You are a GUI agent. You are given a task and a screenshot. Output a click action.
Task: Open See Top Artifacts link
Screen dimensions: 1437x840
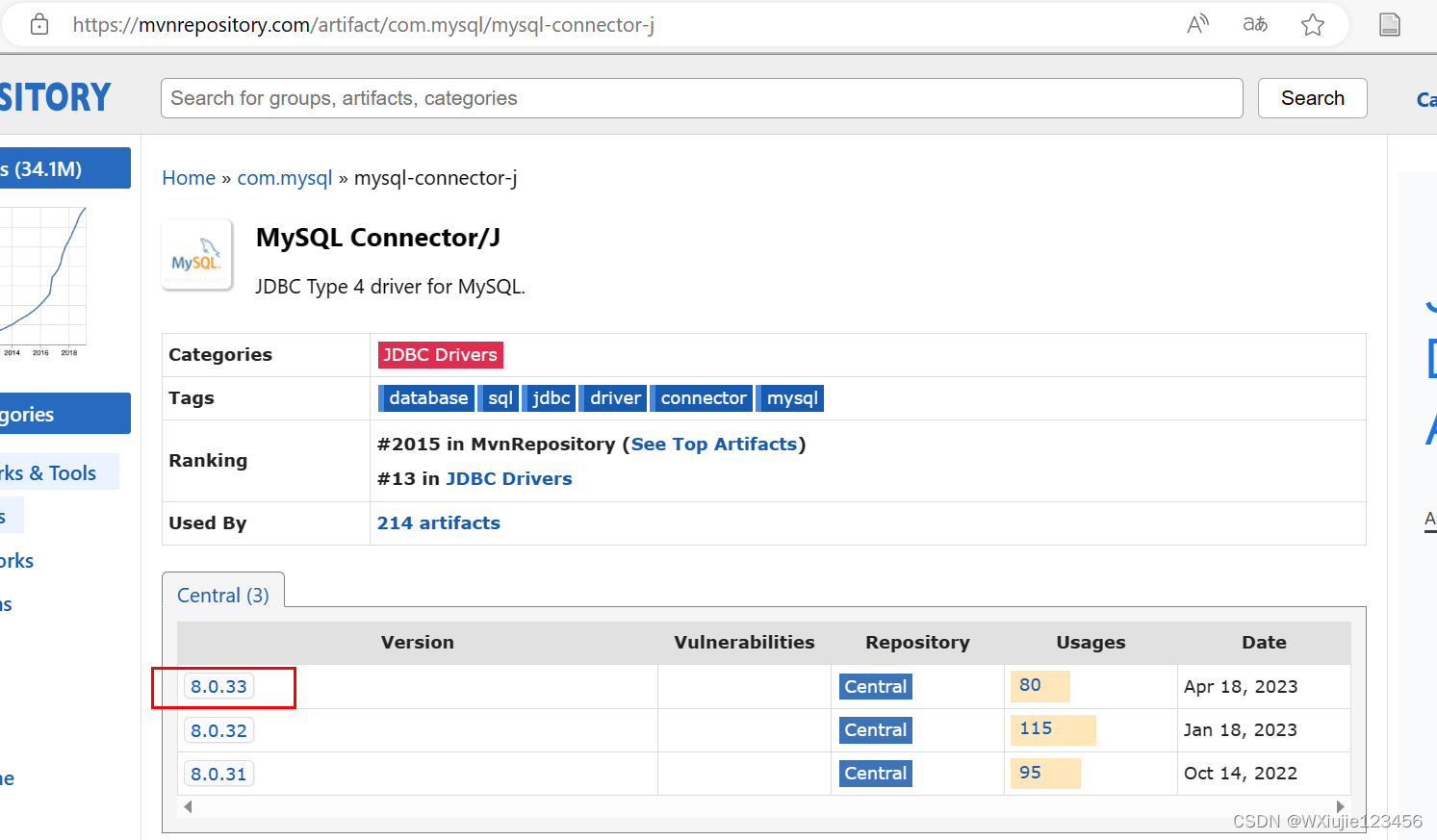pos(714,445)
